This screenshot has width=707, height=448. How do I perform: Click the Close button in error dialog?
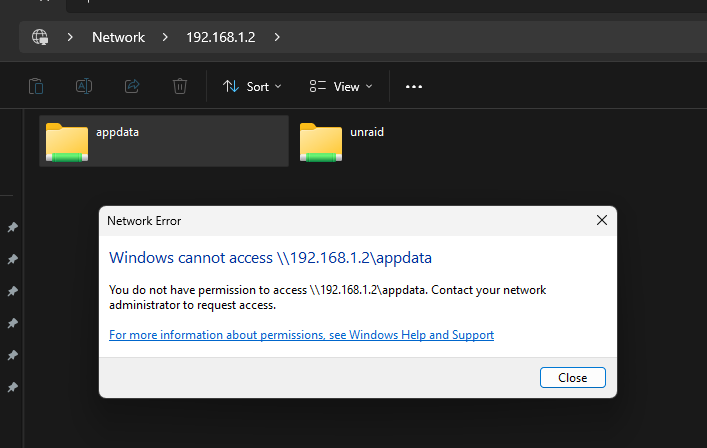[x=573, y=378]
